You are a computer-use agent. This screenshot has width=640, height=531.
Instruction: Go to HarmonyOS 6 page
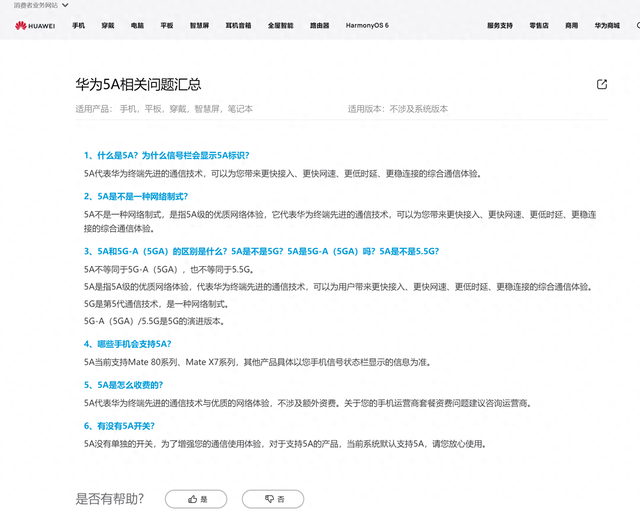[x=367, y=25]
